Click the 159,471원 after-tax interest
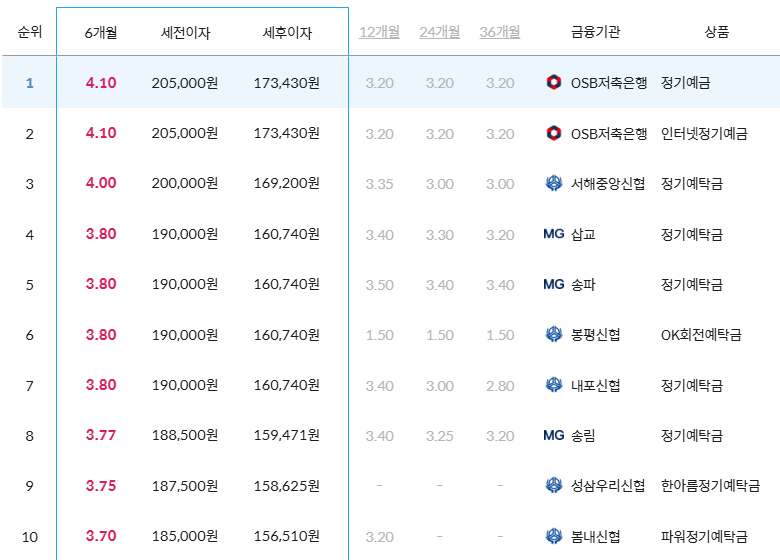The width and height of the screenshot is (780, 560). coord(287,436)
